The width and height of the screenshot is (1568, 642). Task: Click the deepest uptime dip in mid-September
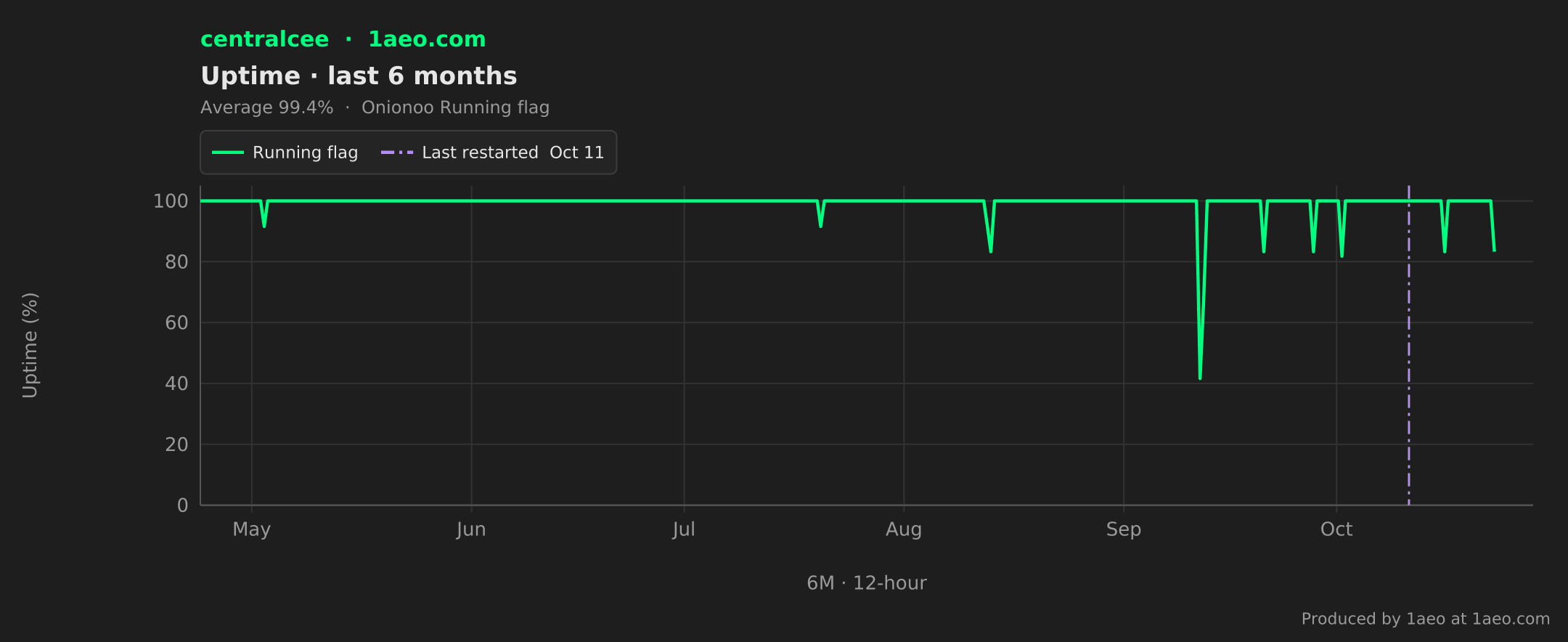[1200, 377]
